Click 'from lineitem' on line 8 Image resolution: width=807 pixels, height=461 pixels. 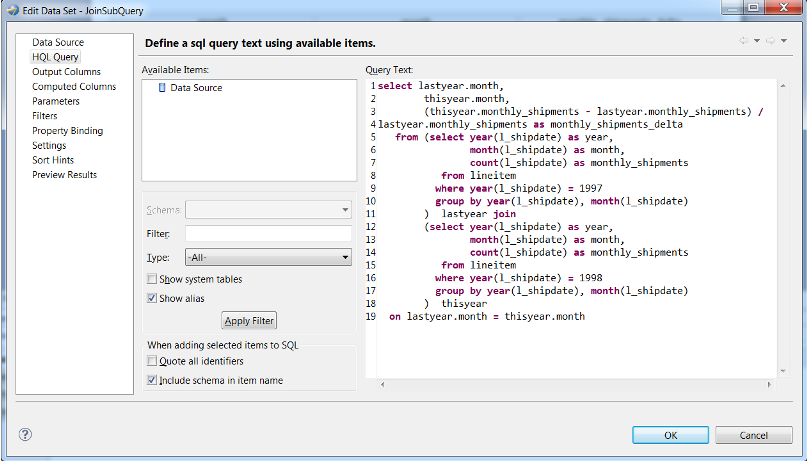pyautogui.click(x=479, y=175)
